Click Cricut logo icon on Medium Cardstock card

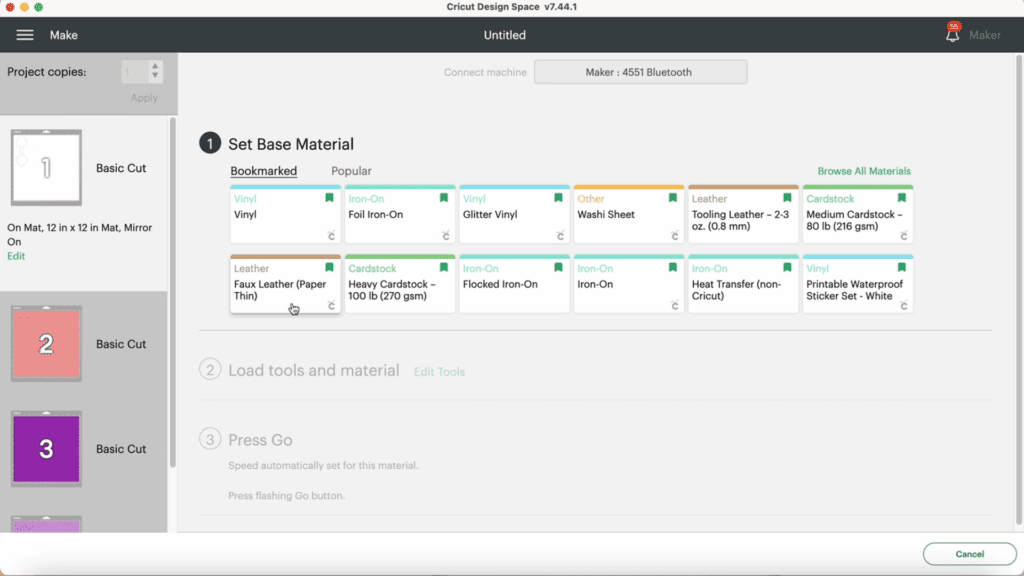903,236
